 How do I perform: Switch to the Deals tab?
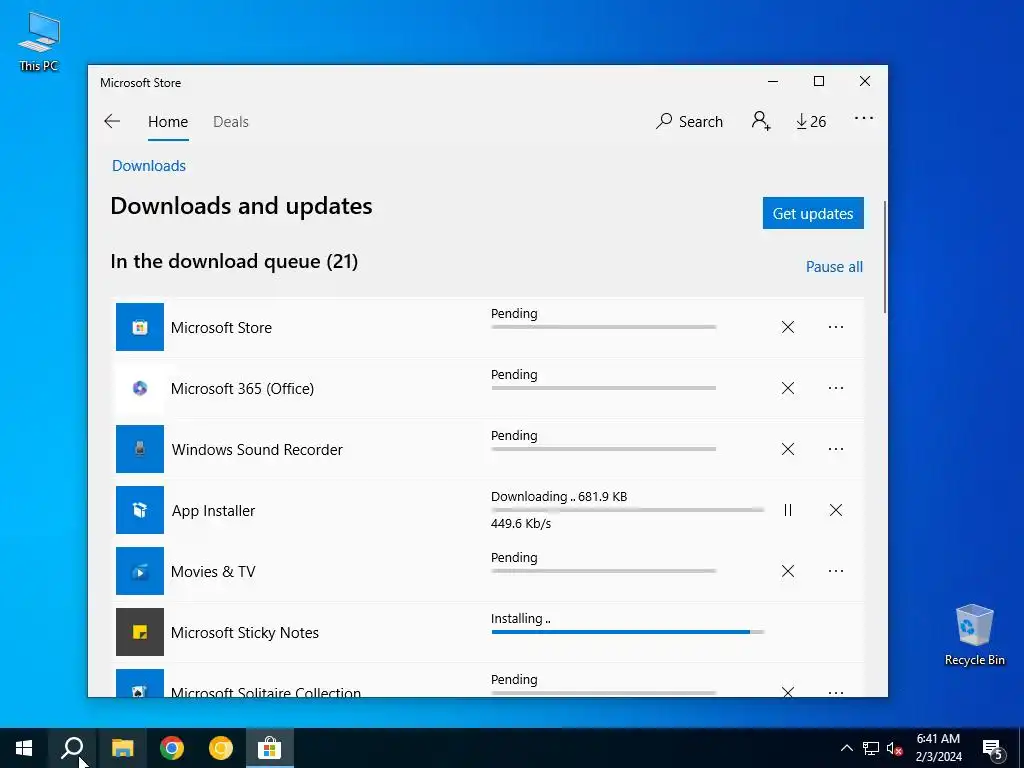point(231,122)
